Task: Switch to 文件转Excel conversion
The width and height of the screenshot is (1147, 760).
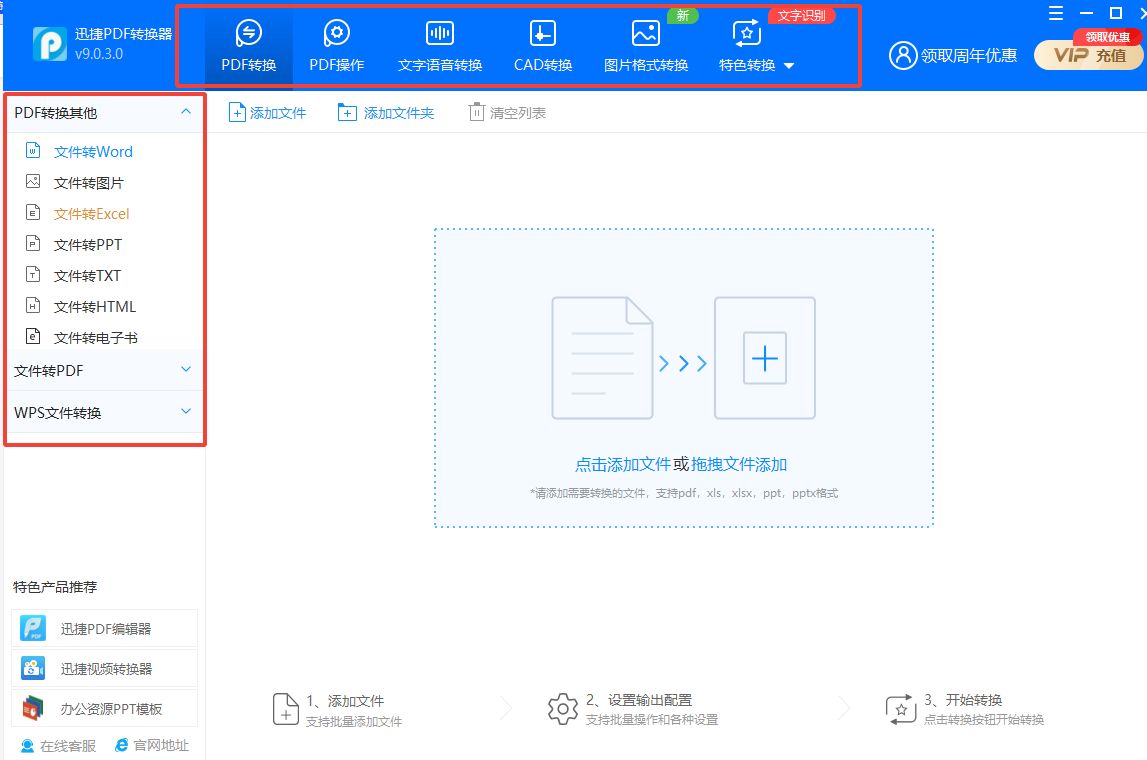Action: click(94, 213)
